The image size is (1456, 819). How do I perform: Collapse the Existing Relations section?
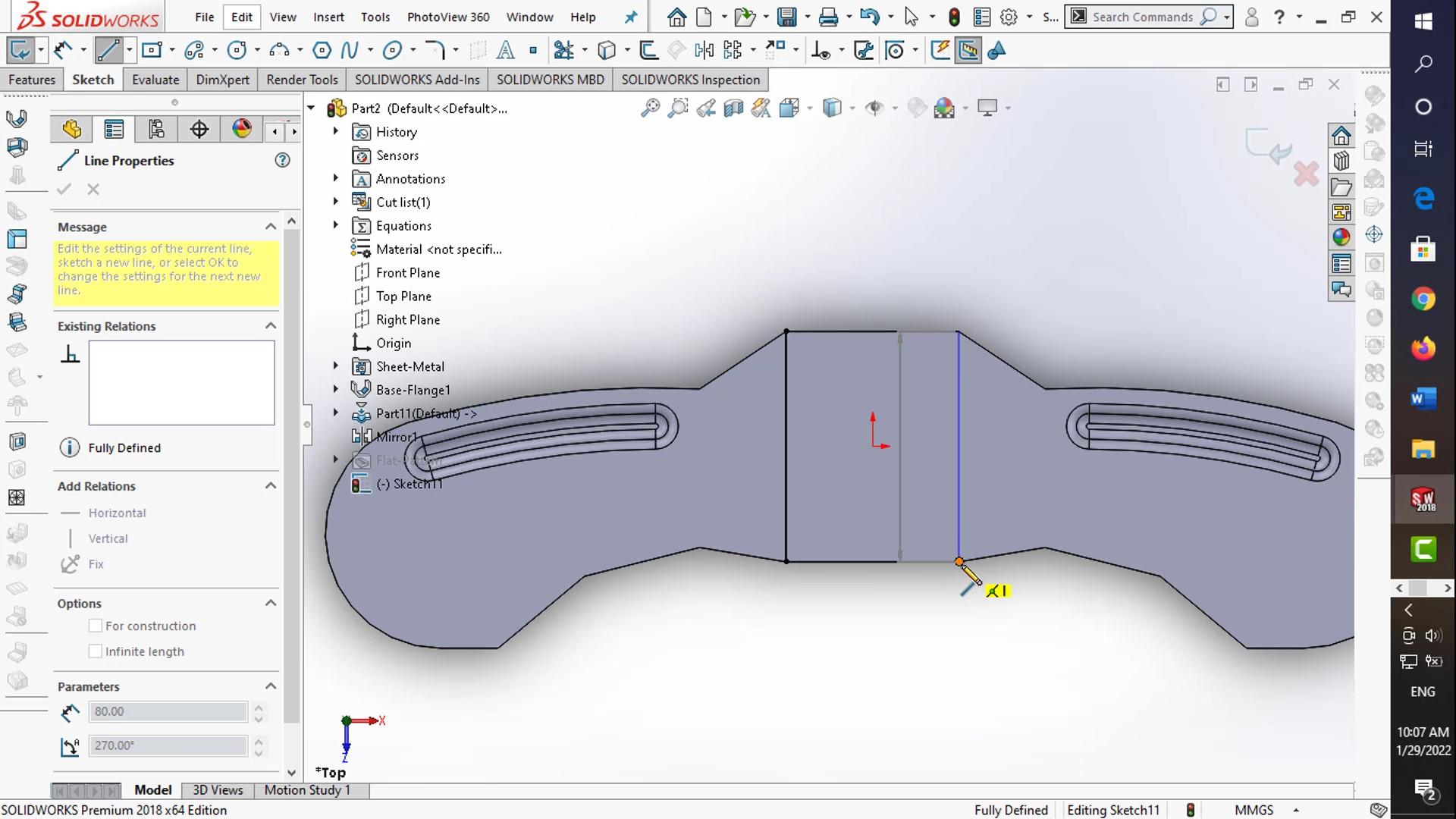tap(270, 326)
